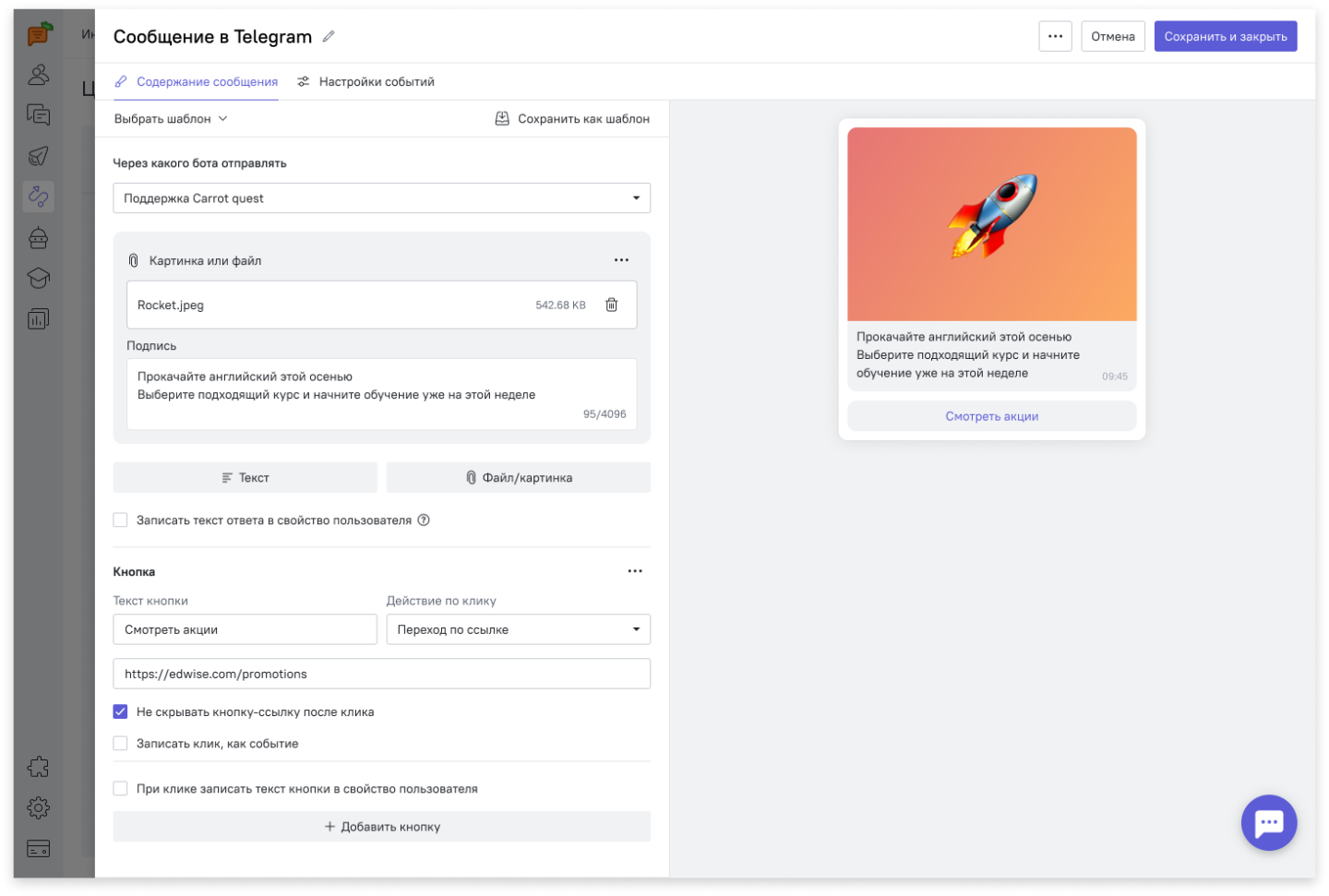
Task: Open the analytics reports sidebar icon
Action: [x=39, y=319]
